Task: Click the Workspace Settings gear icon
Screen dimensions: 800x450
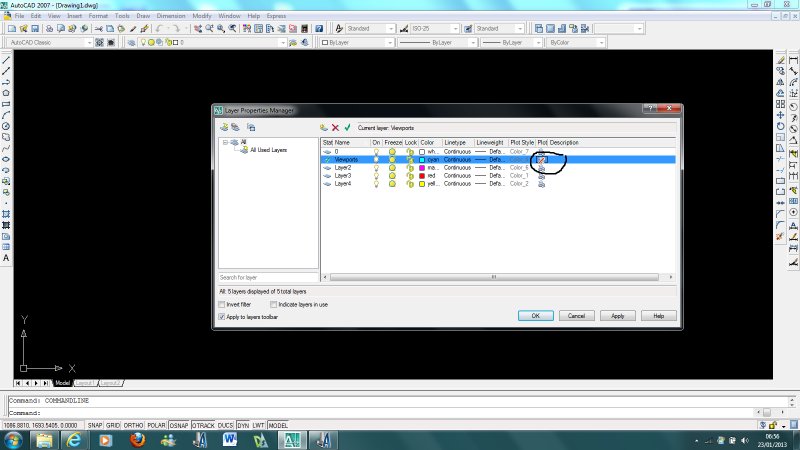Action: coord(99,42)
